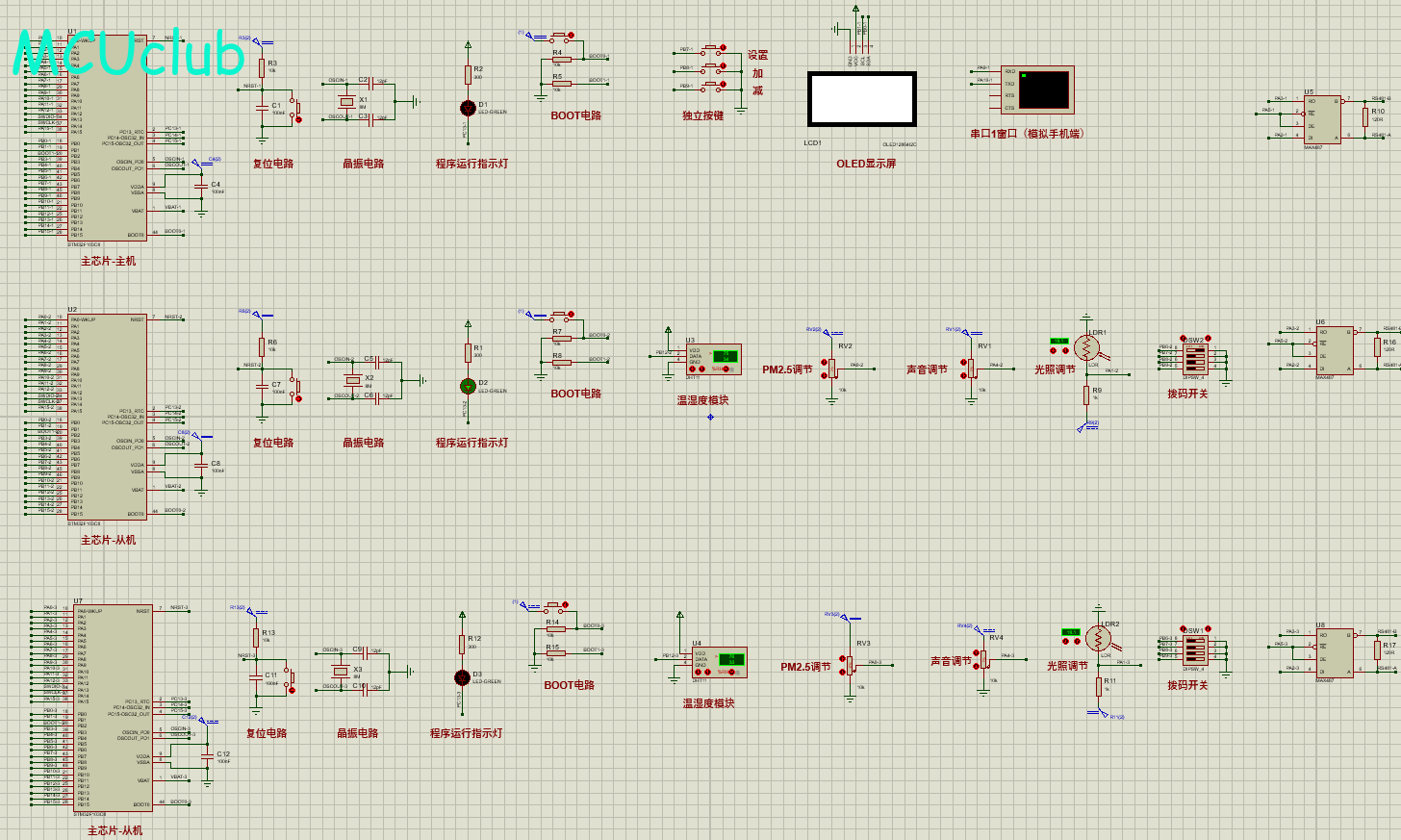Image resolution: width=1401 pixels, height=840 pixels.
Task: Adjust the RV4 sound potentiometer
Action: coord(983,658)
